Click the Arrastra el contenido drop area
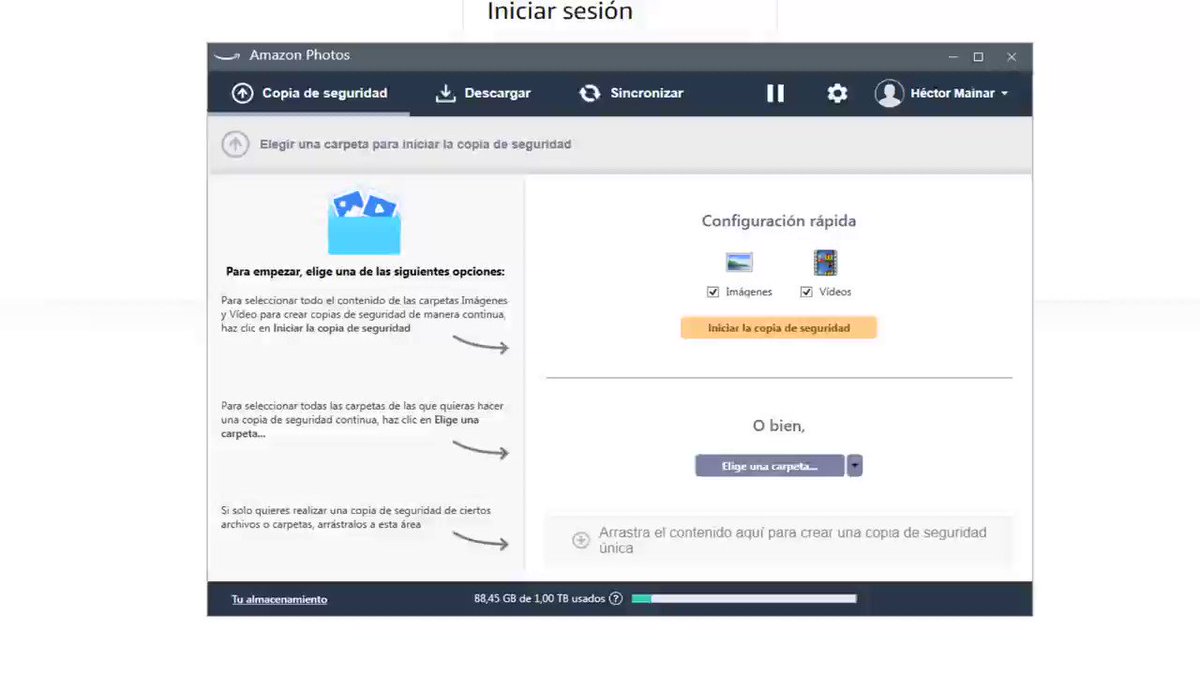The width and height of the screenshot is (1200, 675). 779,541
